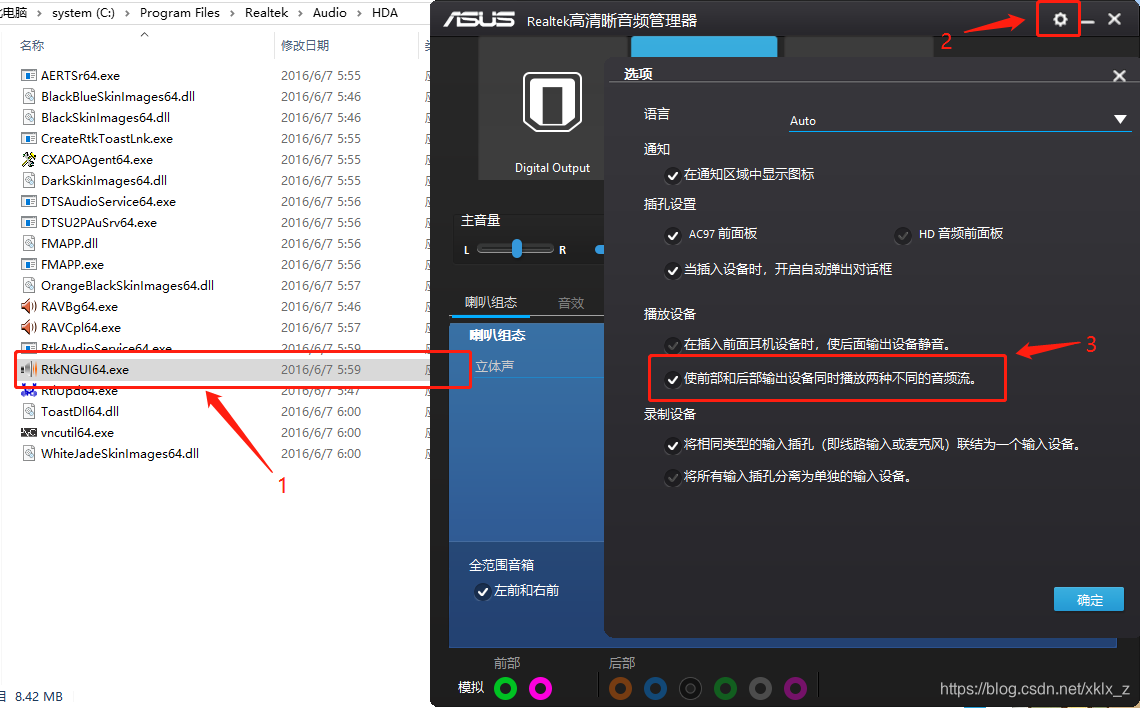Go to HDA folder in address bar

[385, 13]
